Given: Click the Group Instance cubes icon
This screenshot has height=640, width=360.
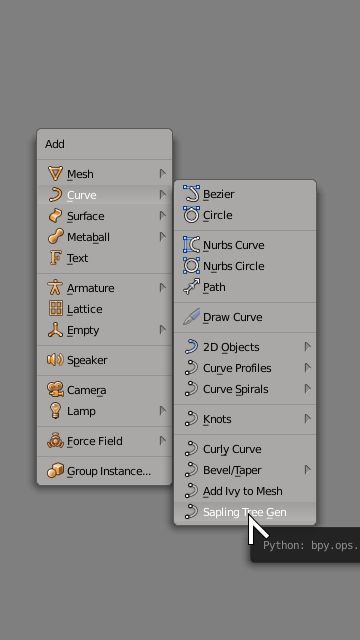Looking at the screenshot, I should click(x=55, y=471).
